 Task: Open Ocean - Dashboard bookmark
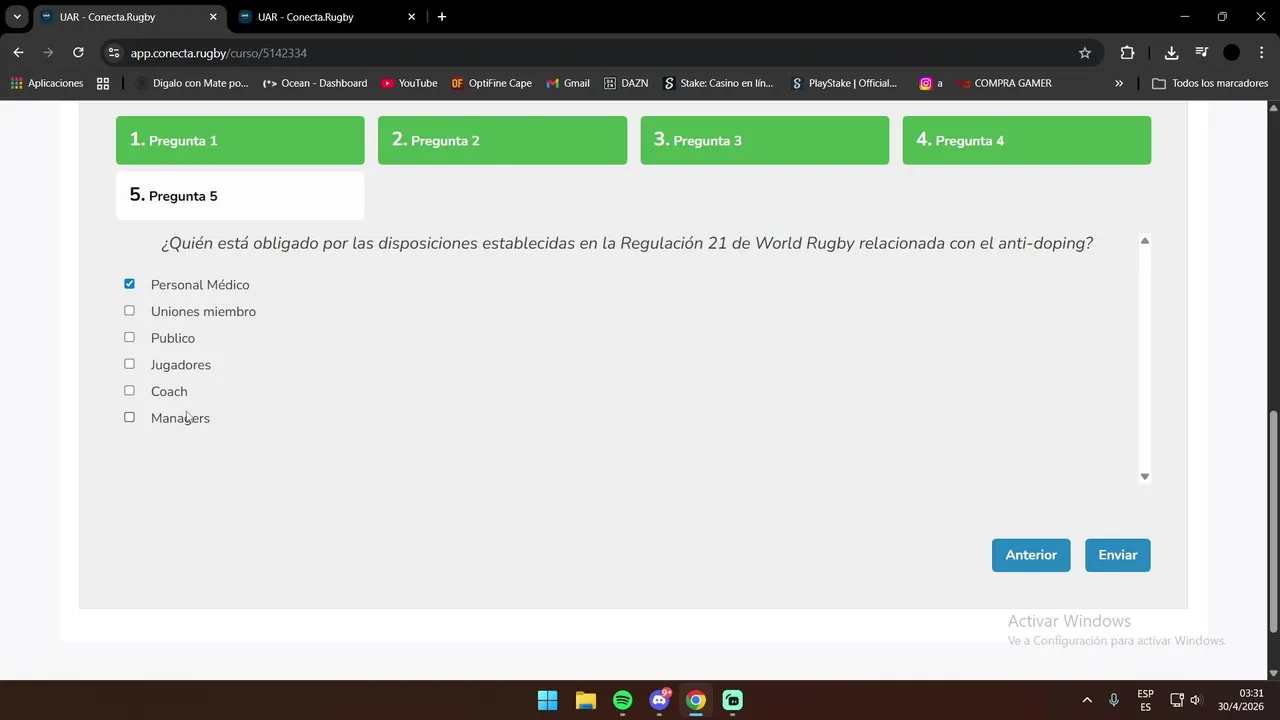coord(315,83)
